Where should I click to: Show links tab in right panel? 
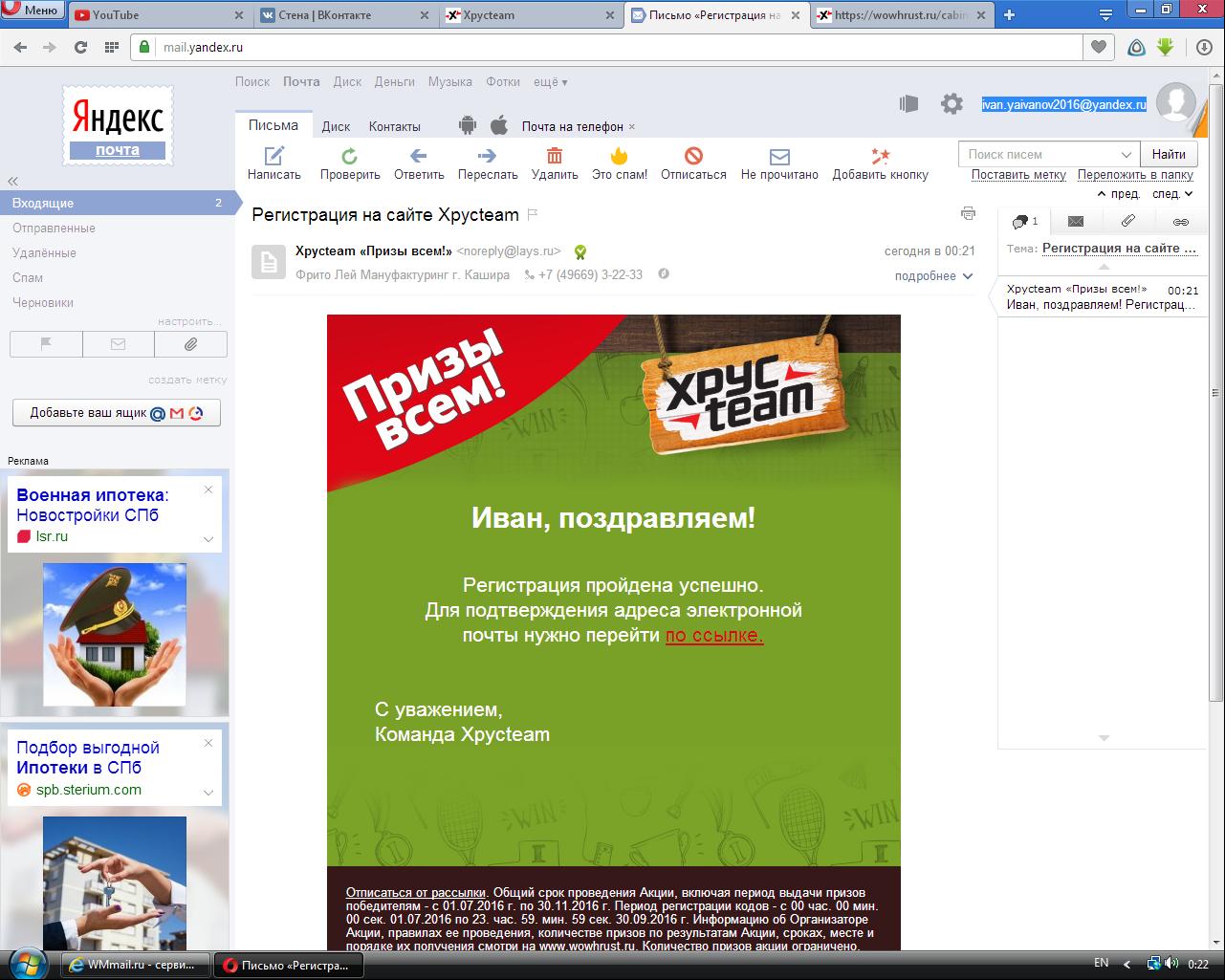[x=1181, y=221]
